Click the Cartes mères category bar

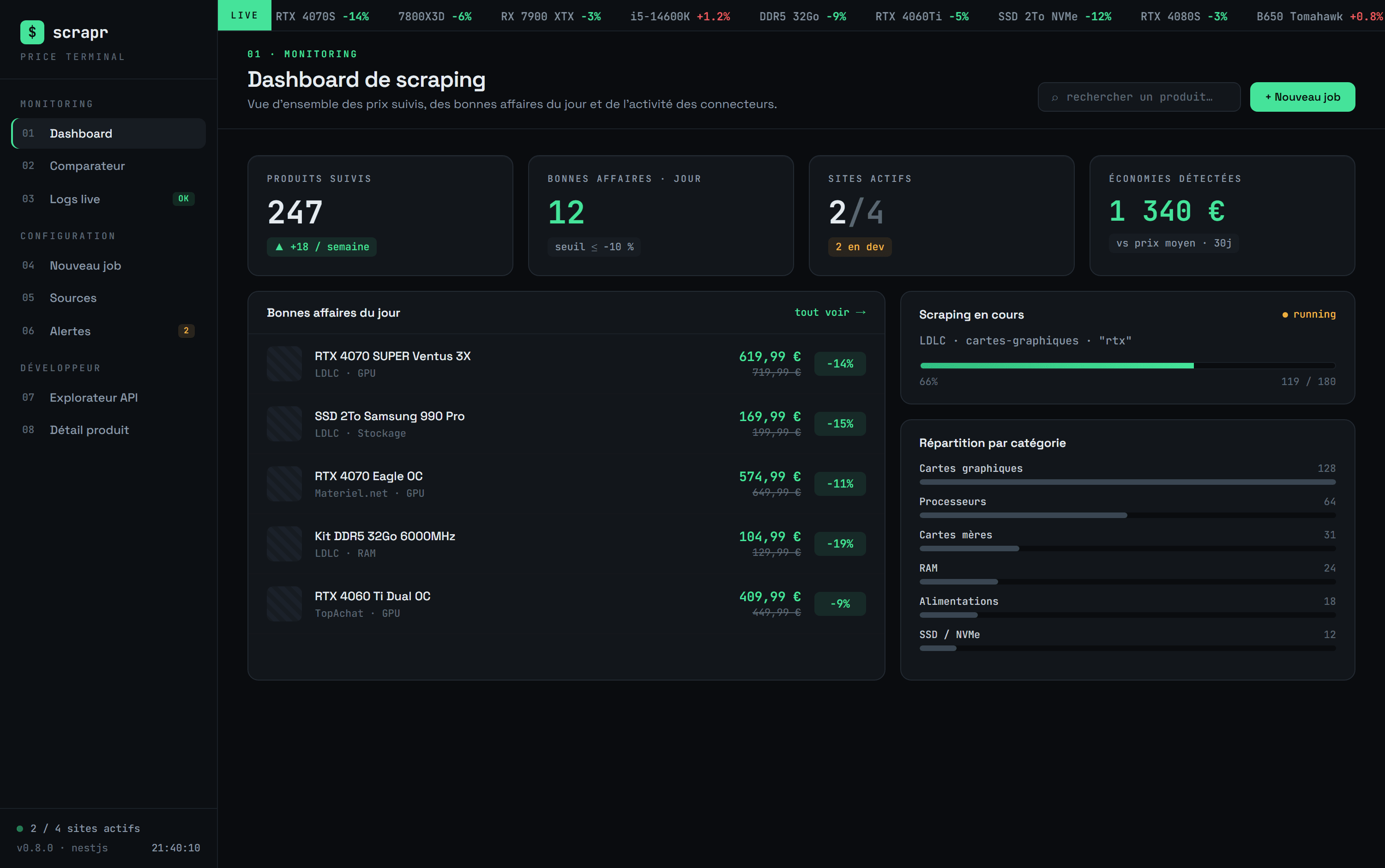point(1127,549)
